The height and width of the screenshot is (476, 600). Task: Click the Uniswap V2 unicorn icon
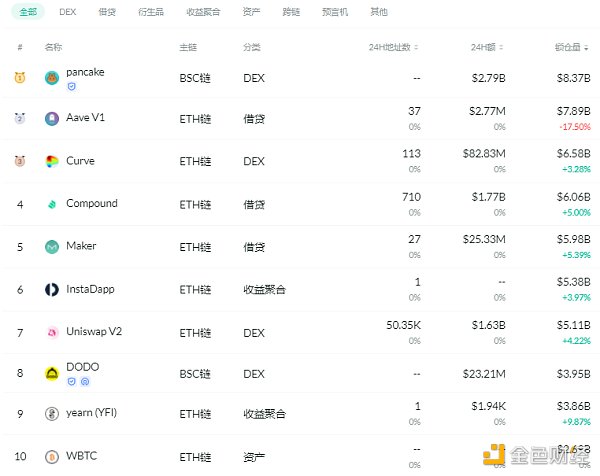(52, 332)
